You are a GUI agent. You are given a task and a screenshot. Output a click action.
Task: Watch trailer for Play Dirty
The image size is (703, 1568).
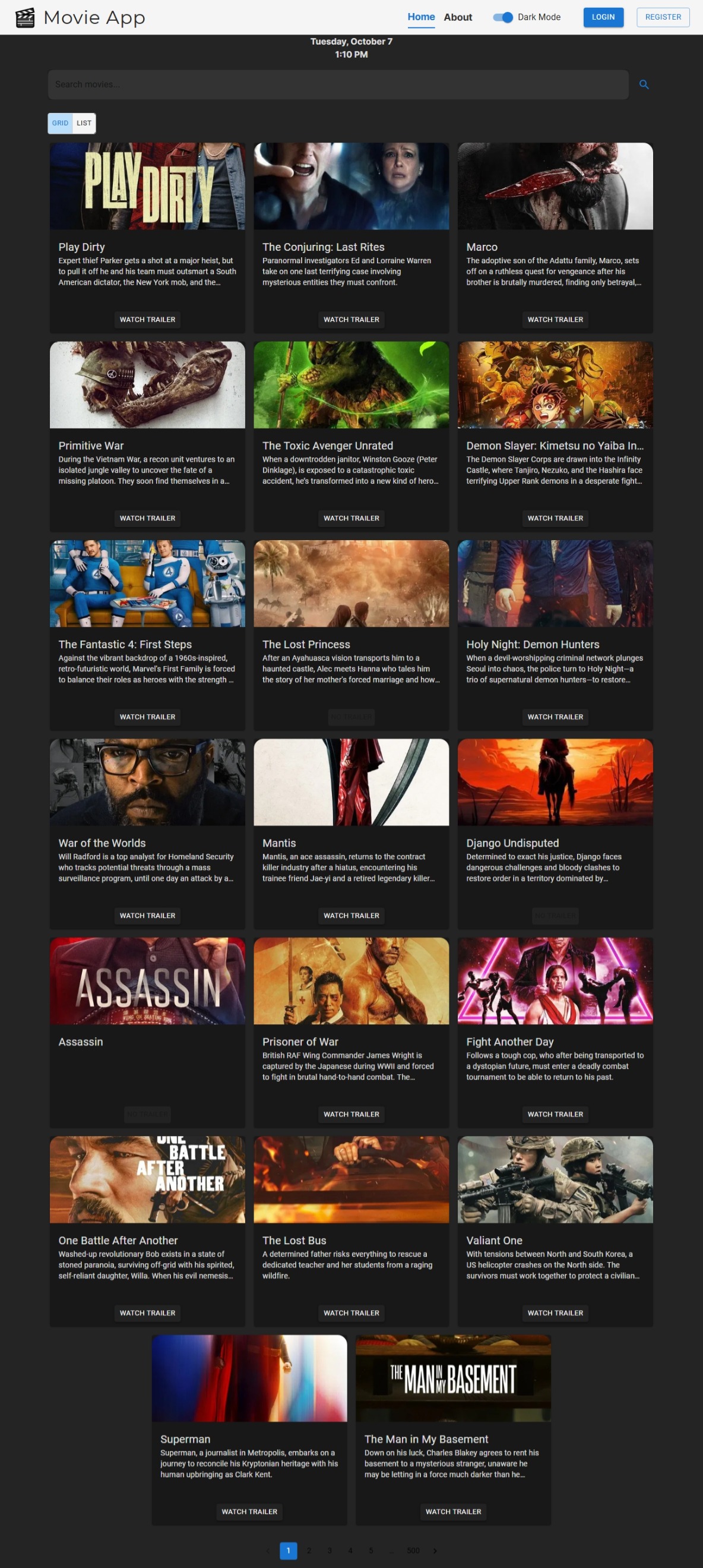(x=147, y=320)
